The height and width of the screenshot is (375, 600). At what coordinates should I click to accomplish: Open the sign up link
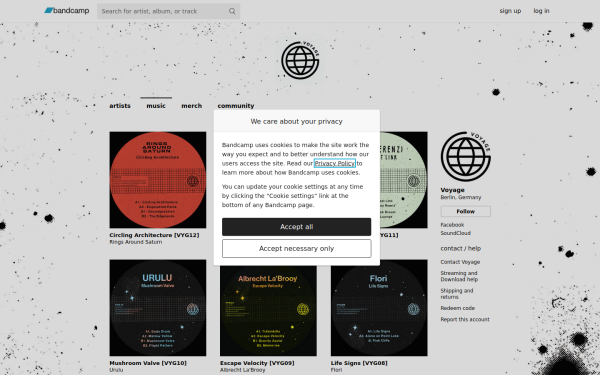click(x=510, y=11)
